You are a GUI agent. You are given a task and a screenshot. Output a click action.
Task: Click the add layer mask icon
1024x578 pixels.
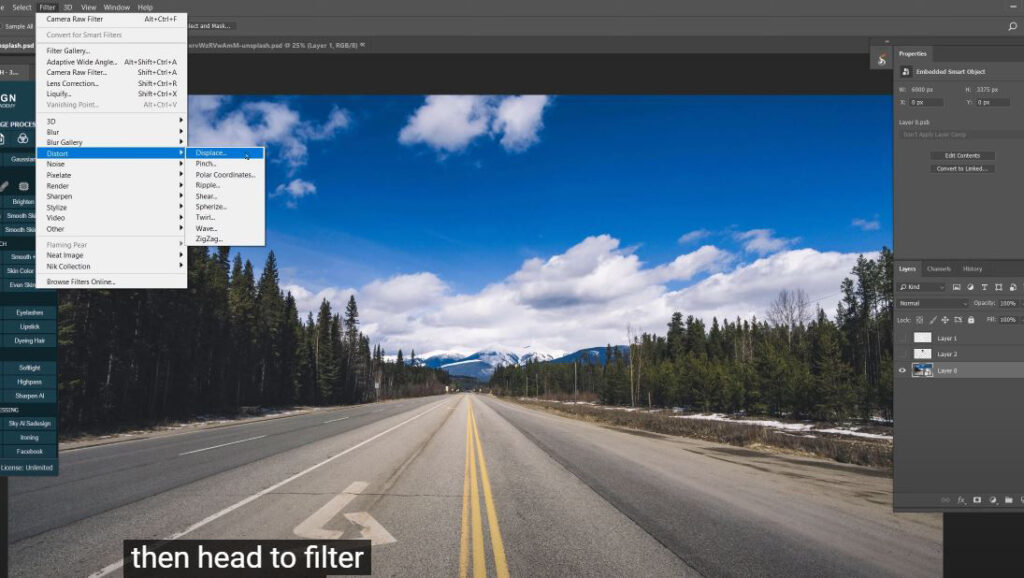coord(977,500)
